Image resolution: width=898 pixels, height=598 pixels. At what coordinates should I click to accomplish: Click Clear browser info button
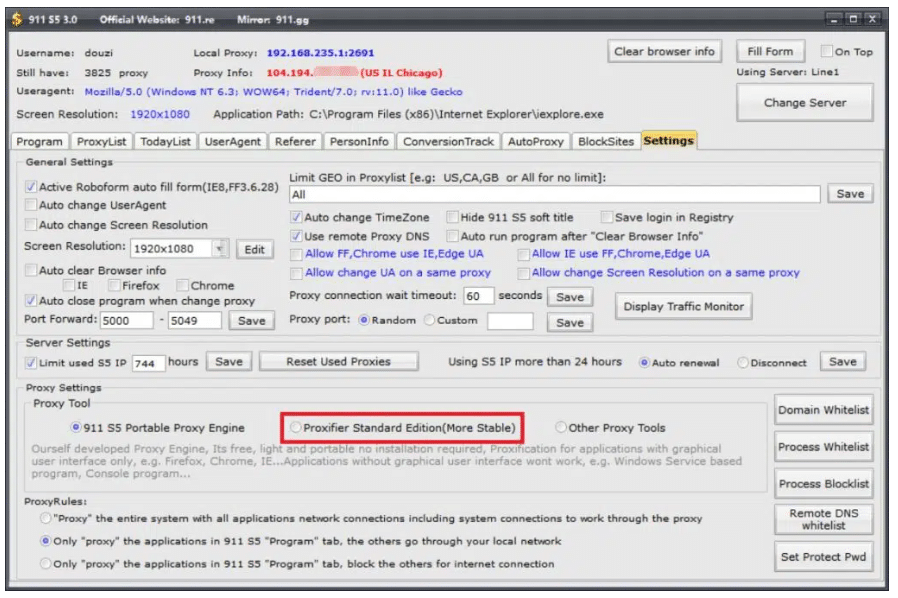click(x=664, y=52)
